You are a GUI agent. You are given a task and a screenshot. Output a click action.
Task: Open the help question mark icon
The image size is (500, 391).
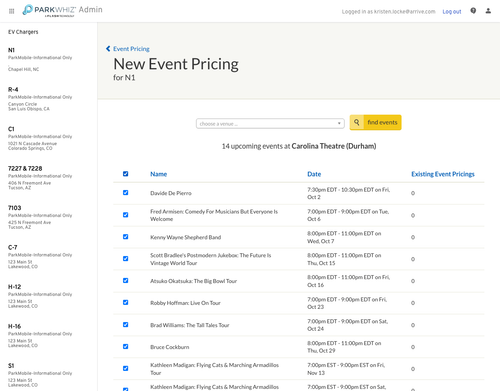click(x=473, y=11)
